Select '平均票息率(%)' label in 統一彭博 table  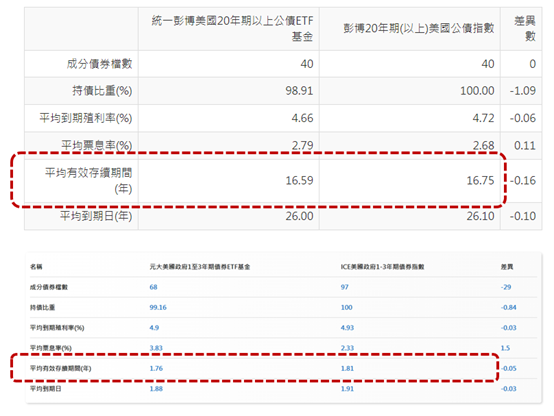click(x=96, y=145)
